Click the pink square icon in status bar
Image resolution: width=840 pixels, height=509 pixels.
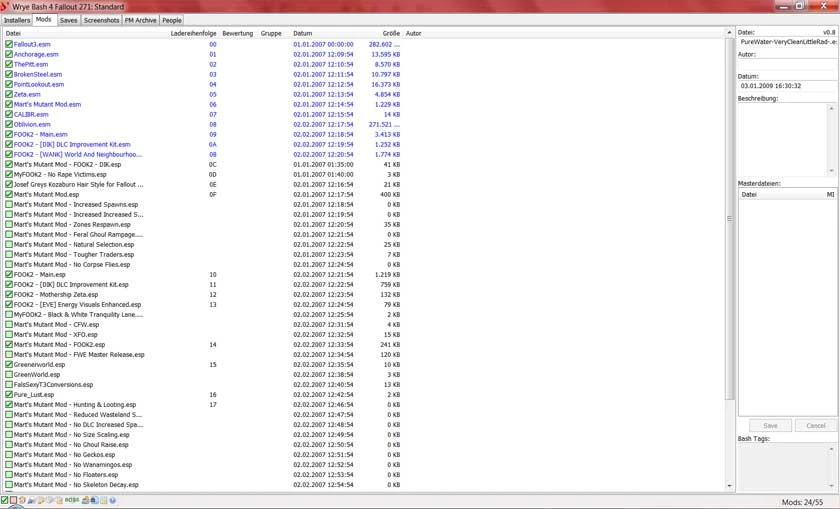tap(13, 500)
